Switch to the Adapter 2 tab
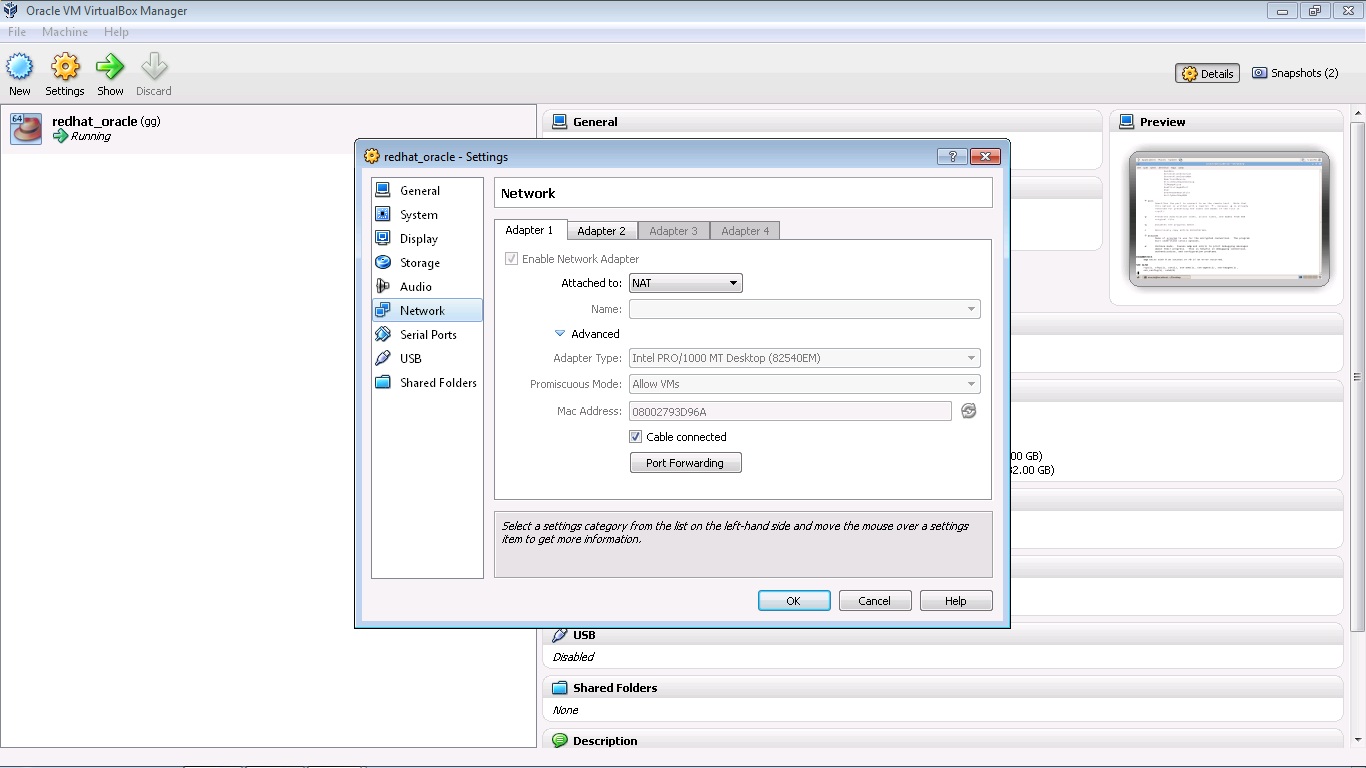 (x=602, y=231)
